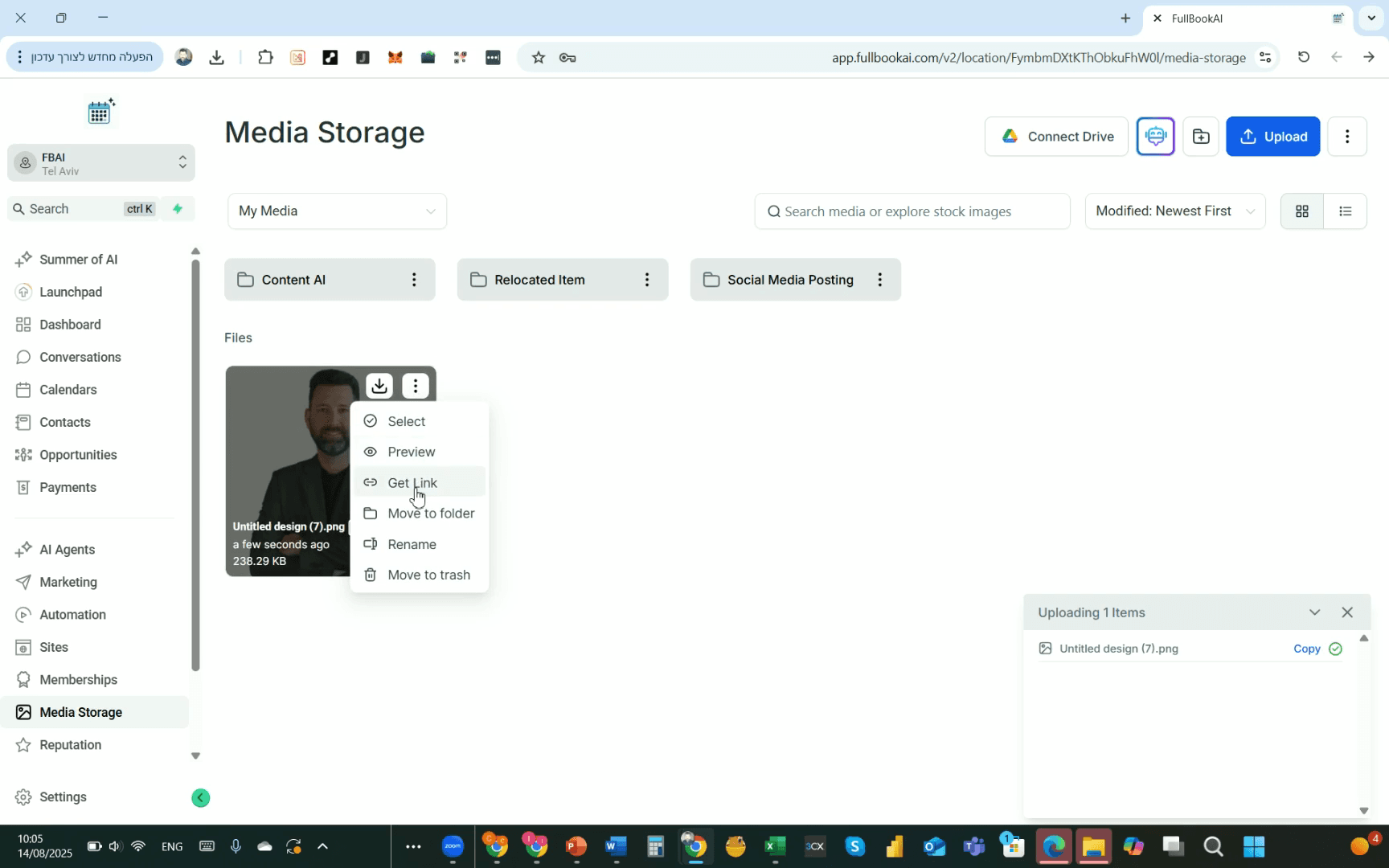Viewport: 1389px width, 868px height.
Task: Click the sidebar vertical scrollbar
Action: (195, 465)
